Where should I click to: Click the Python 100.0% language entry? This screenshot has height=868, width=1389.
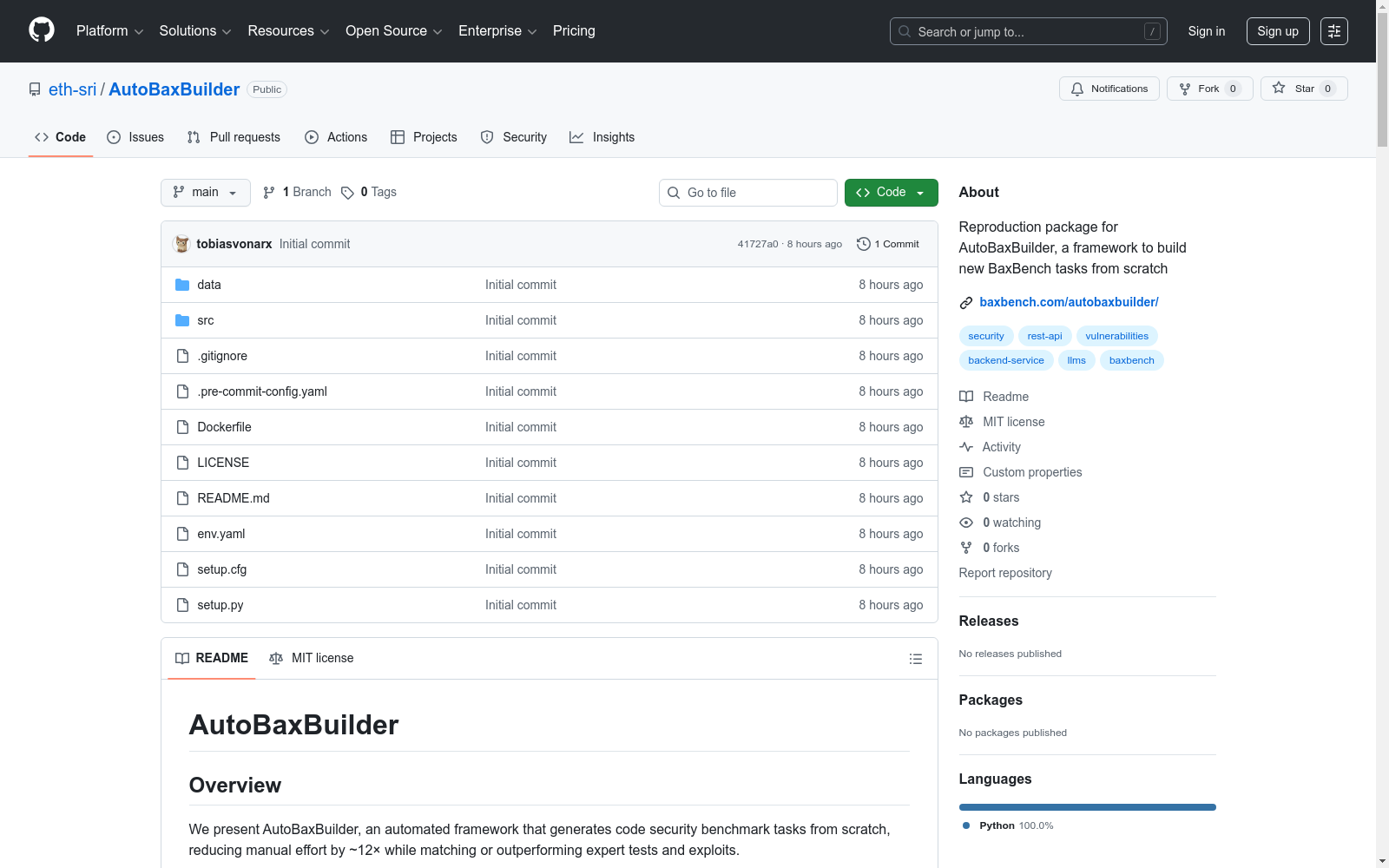click(x=1007, y=825)
